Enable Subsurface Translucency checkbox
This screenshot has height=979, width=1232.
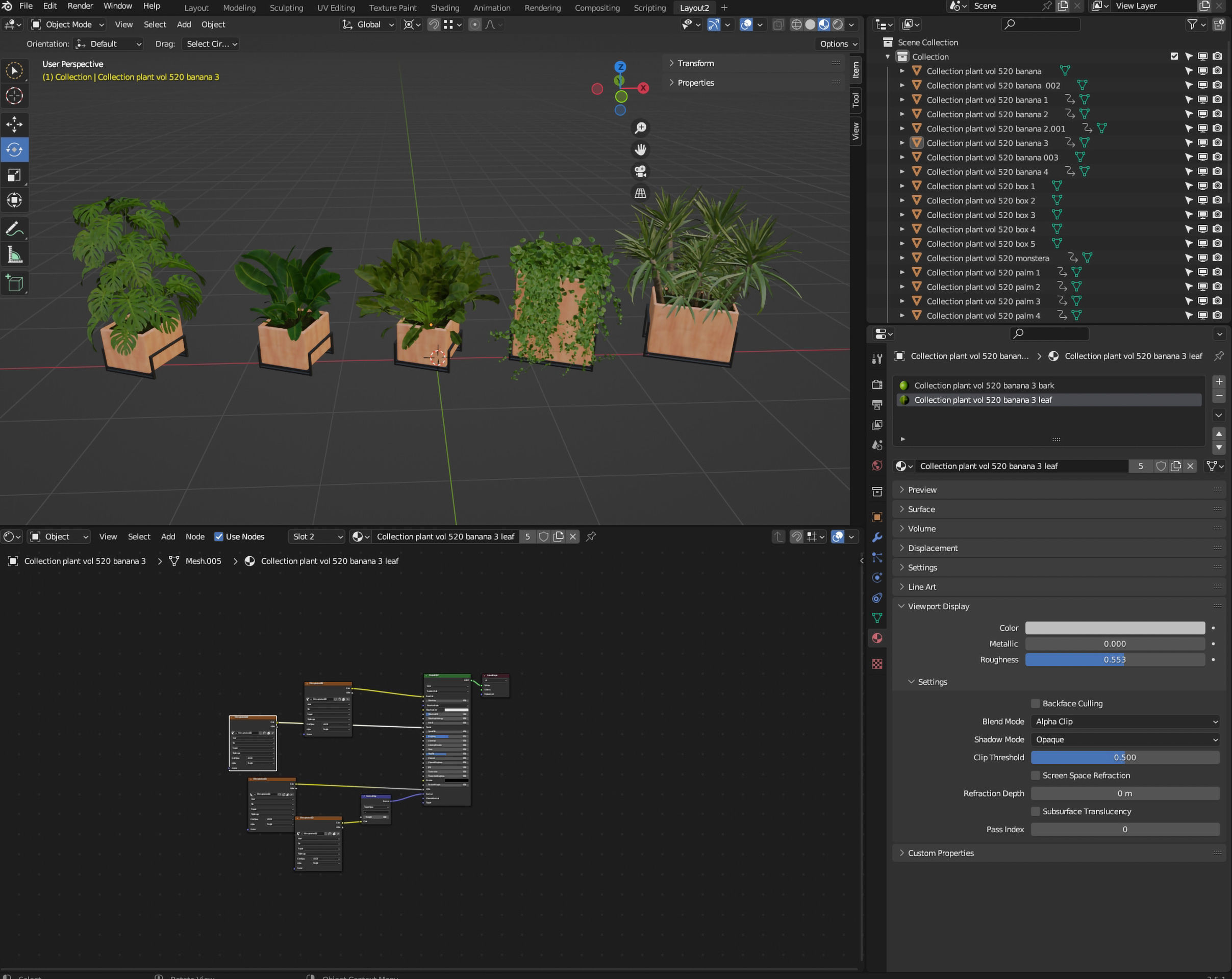pos(1036,811)
